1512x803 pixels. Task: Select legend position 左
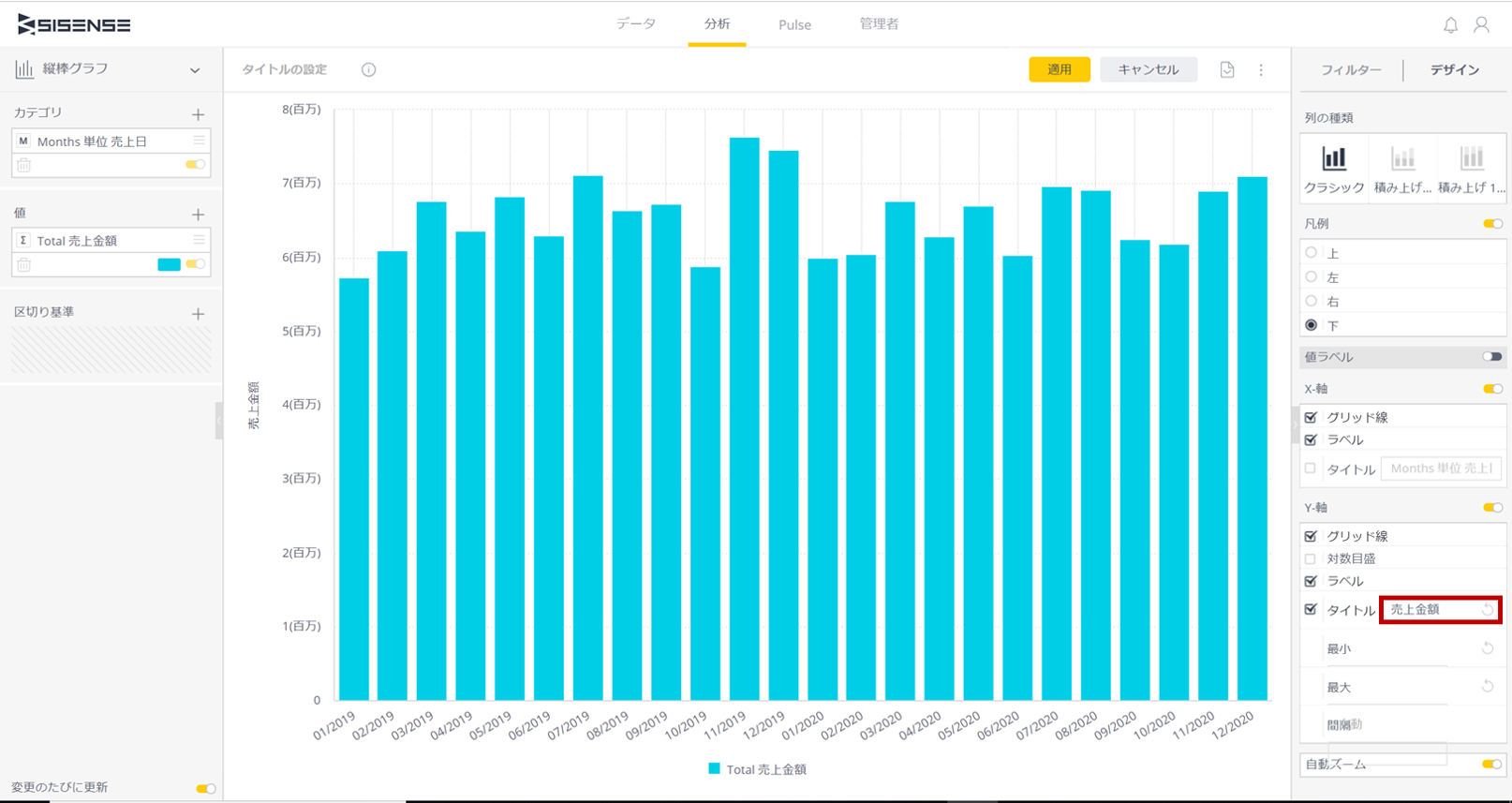pyautogui.click(x=1312, y=277)
